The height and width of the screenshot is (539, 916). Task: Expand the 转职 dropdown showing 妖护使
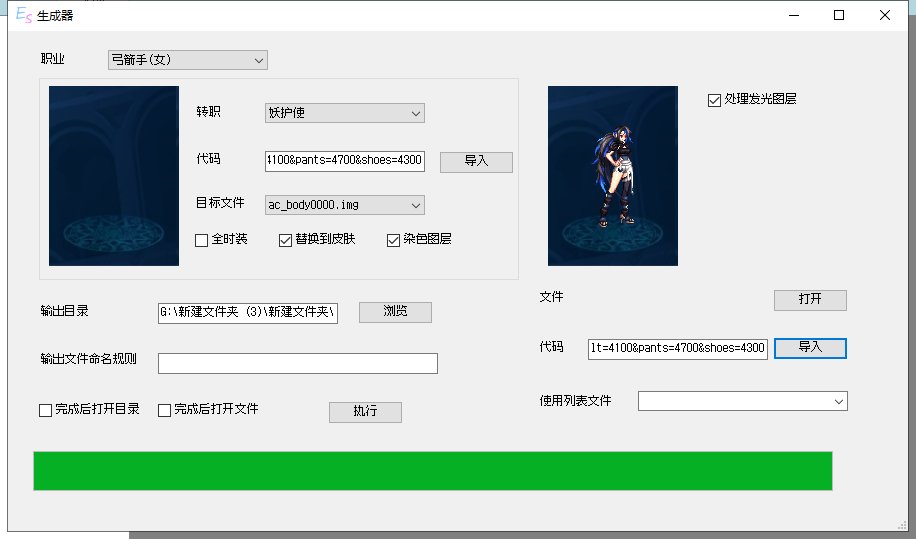coord(345,113)
